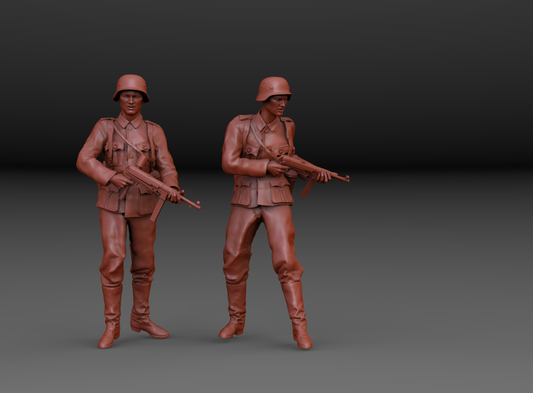The height and width of the screenshot is (393, 533).
Task: Click the left soldier's helmet
Action: pyautogui.click(x=131, y=88)
